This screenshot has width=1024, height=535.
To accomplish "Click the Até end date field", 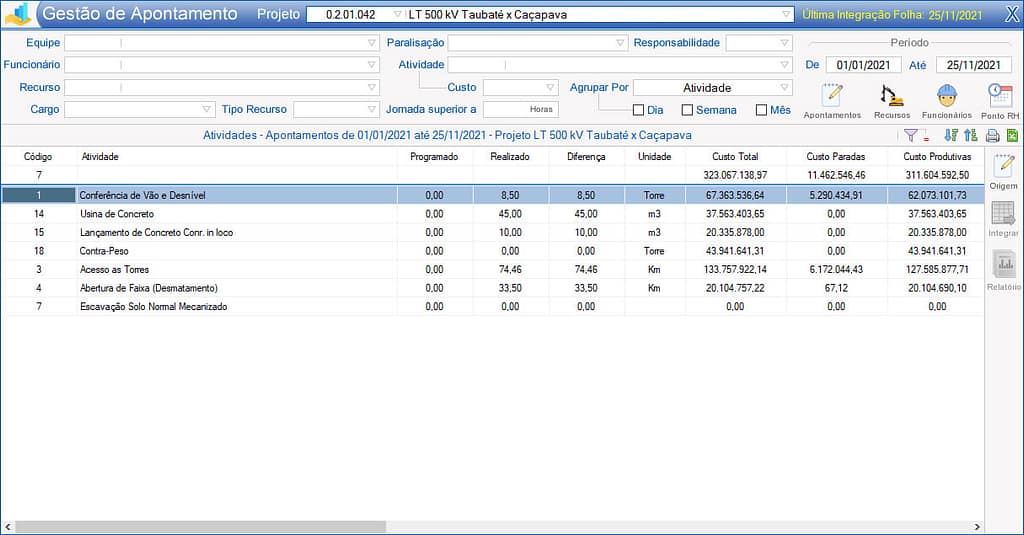I will tap(974, 65).
